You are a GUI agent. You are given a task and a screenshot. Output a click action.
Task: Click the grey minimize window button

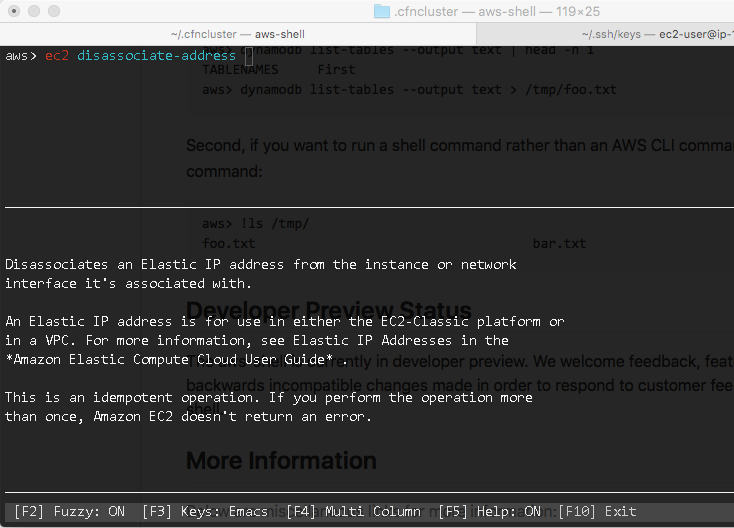pyautogui.click(x=34, y=11)
